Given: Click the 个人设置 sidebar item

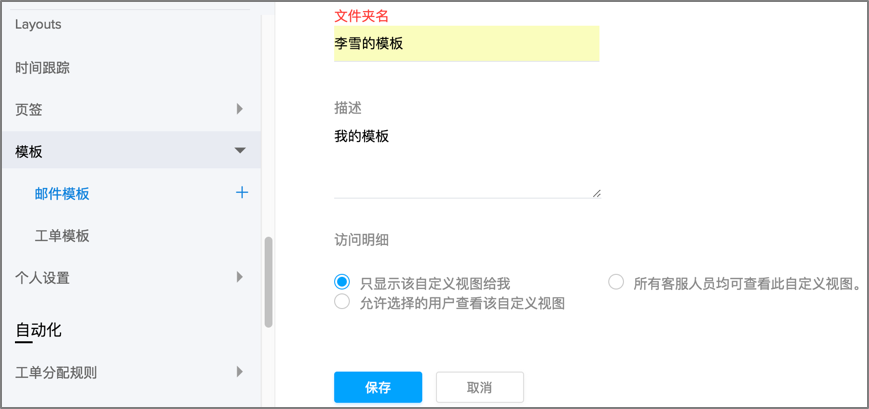Looking at the screenshot, I should click(42, 278).
